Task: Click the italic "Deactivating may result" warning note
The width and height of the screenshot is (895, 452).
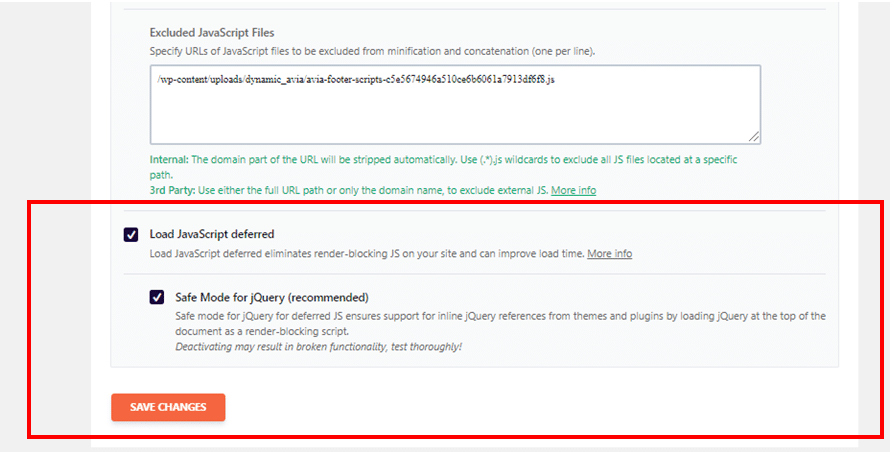Action: [x=318, y=347]
